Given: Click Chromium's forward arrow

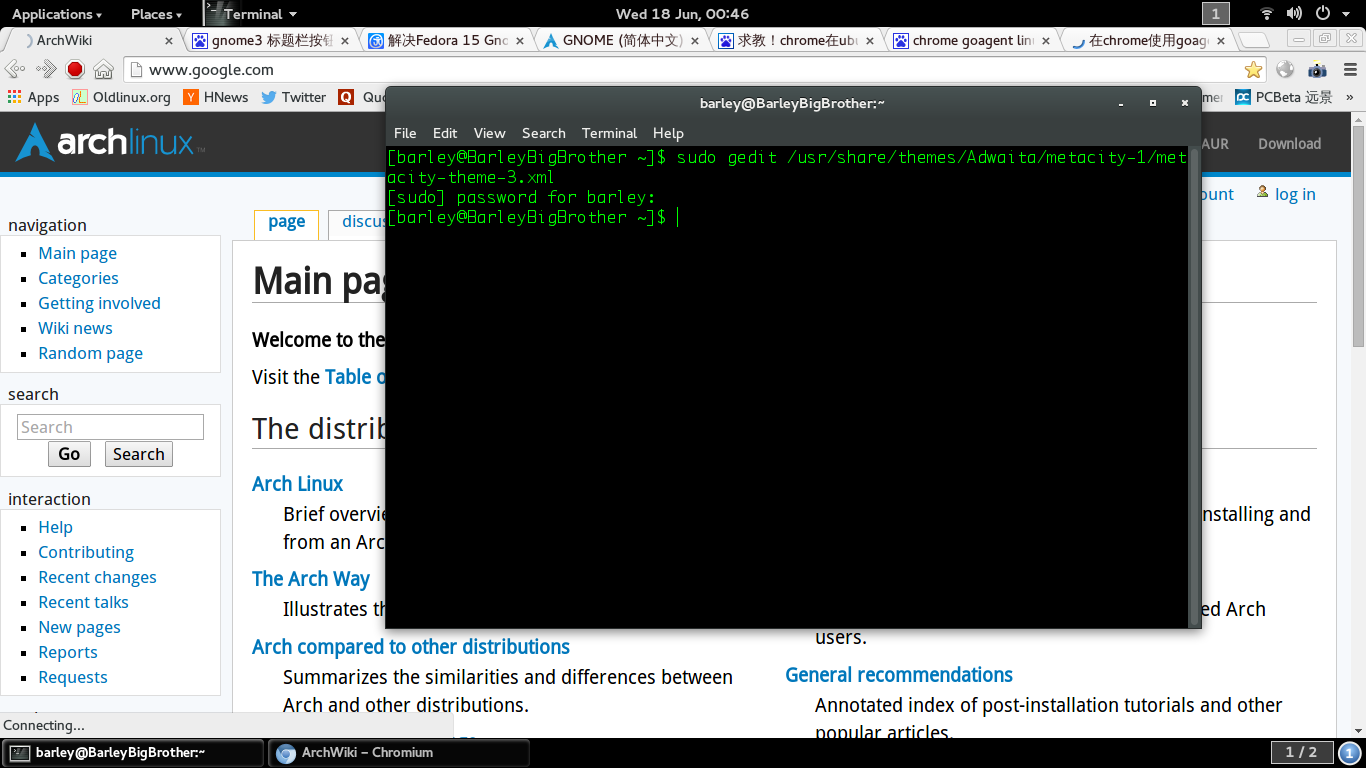Looking at the screenshot, I should tap(46, 69).
